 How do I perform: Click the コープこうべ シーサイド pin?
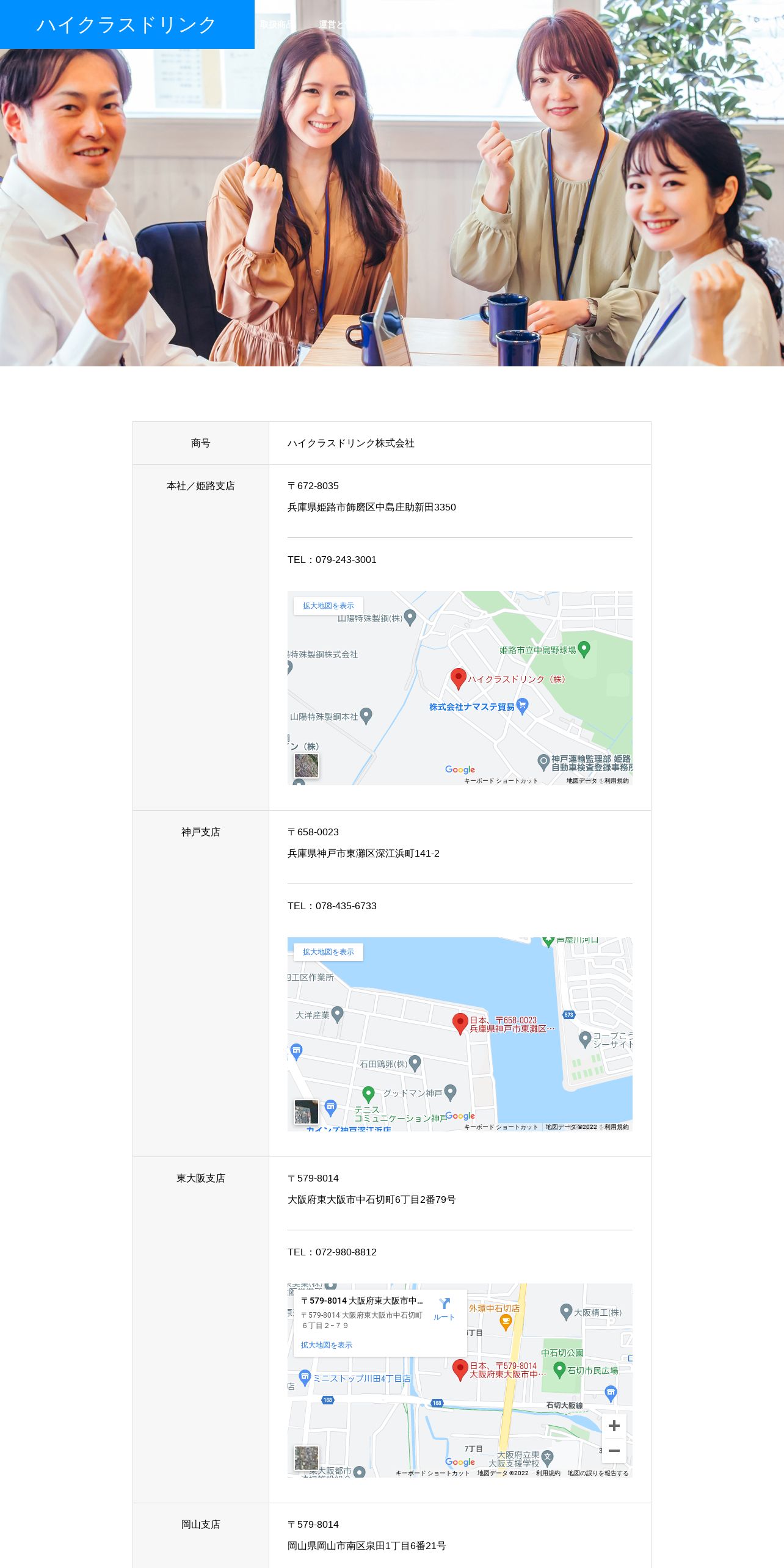585,1039
